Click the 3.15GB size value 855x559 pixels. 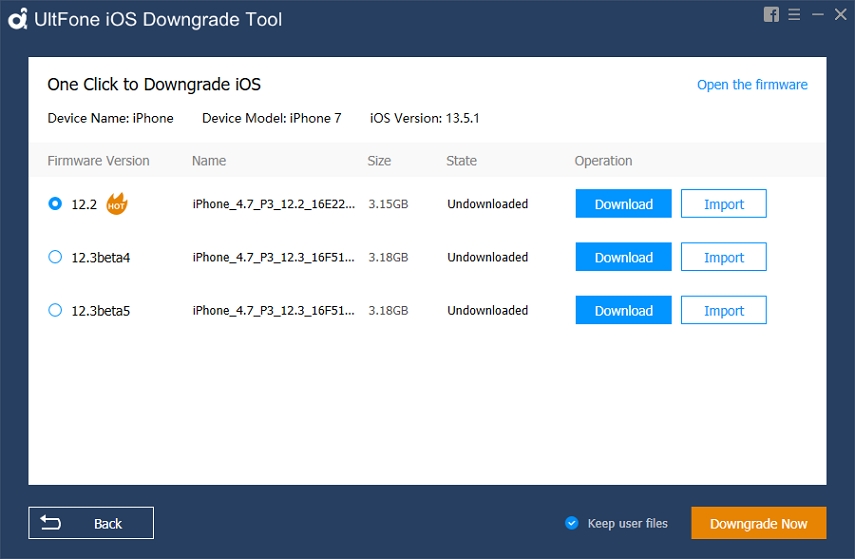coord(388,204)
